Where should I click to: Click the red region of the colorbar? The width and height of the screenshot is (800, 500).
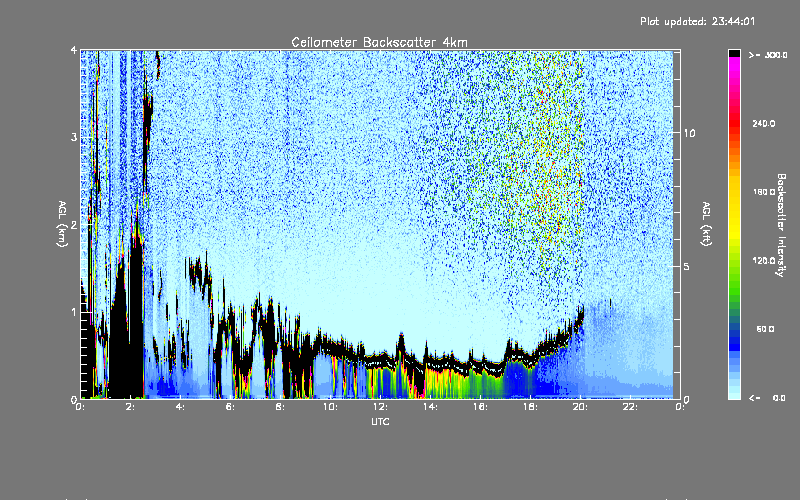[734, 122]
